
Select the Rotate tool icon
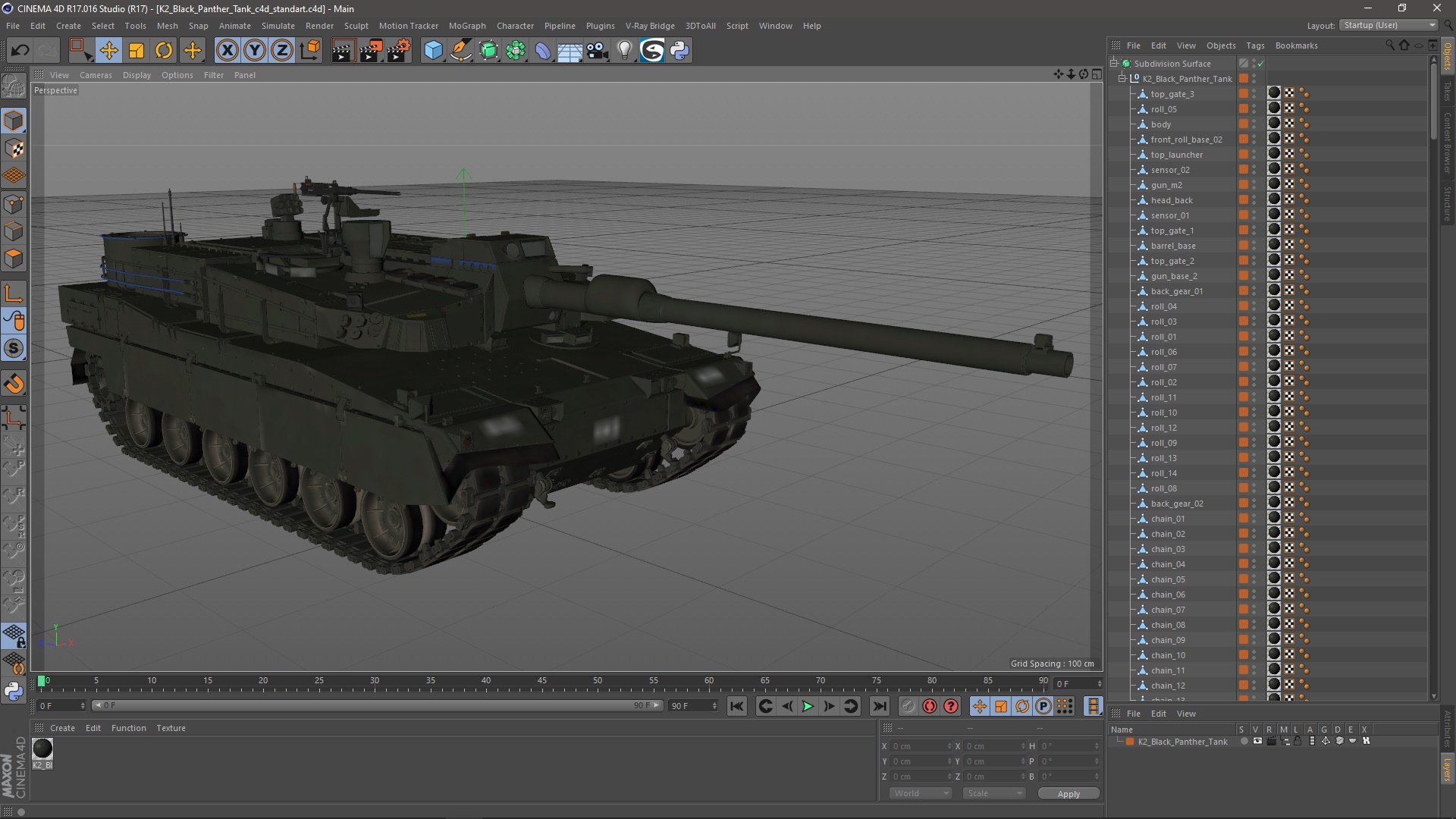tap(164, 51)
